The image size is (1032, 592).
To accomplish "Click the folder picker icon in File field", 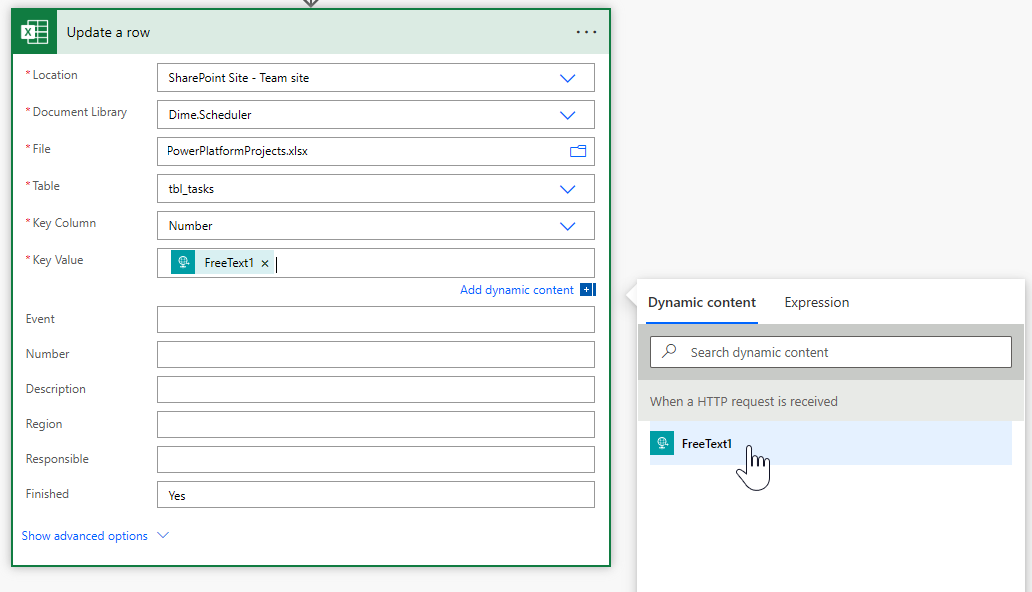I will pyautogui.click(x=577, y=151).
